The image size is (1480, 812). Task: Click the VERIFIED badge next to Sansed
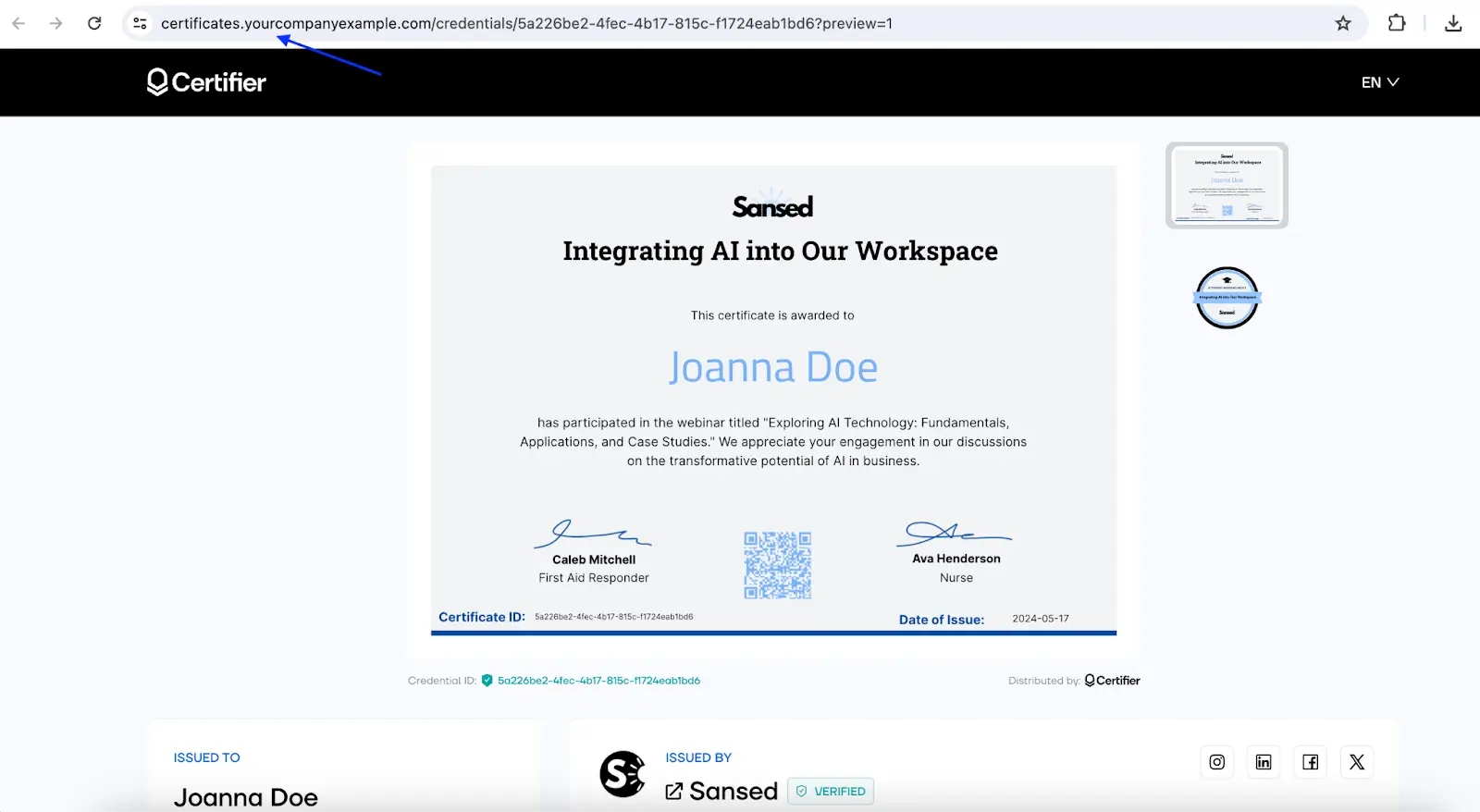pos(831,792)
